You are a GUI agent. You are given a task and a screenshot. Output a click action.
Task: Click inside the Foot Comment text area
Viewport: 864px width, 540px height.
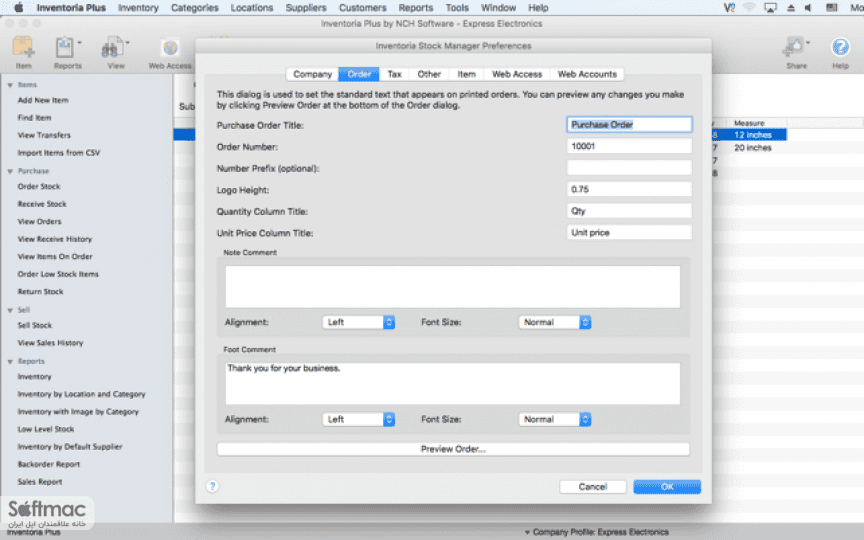(x=452, y=384)
